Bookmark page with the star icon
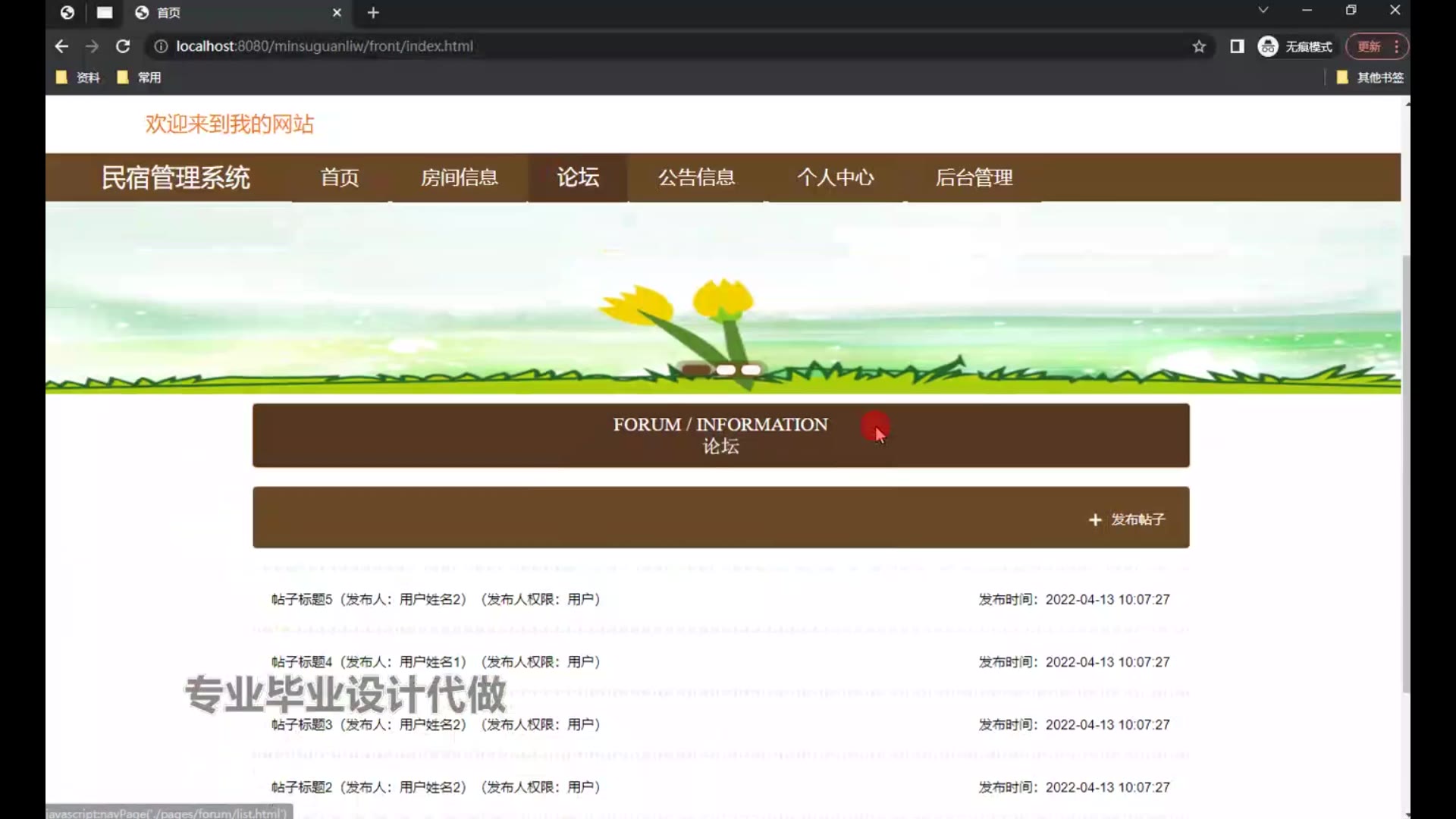The height and width of the screenshot is (819, 1456). point(1199,46)
